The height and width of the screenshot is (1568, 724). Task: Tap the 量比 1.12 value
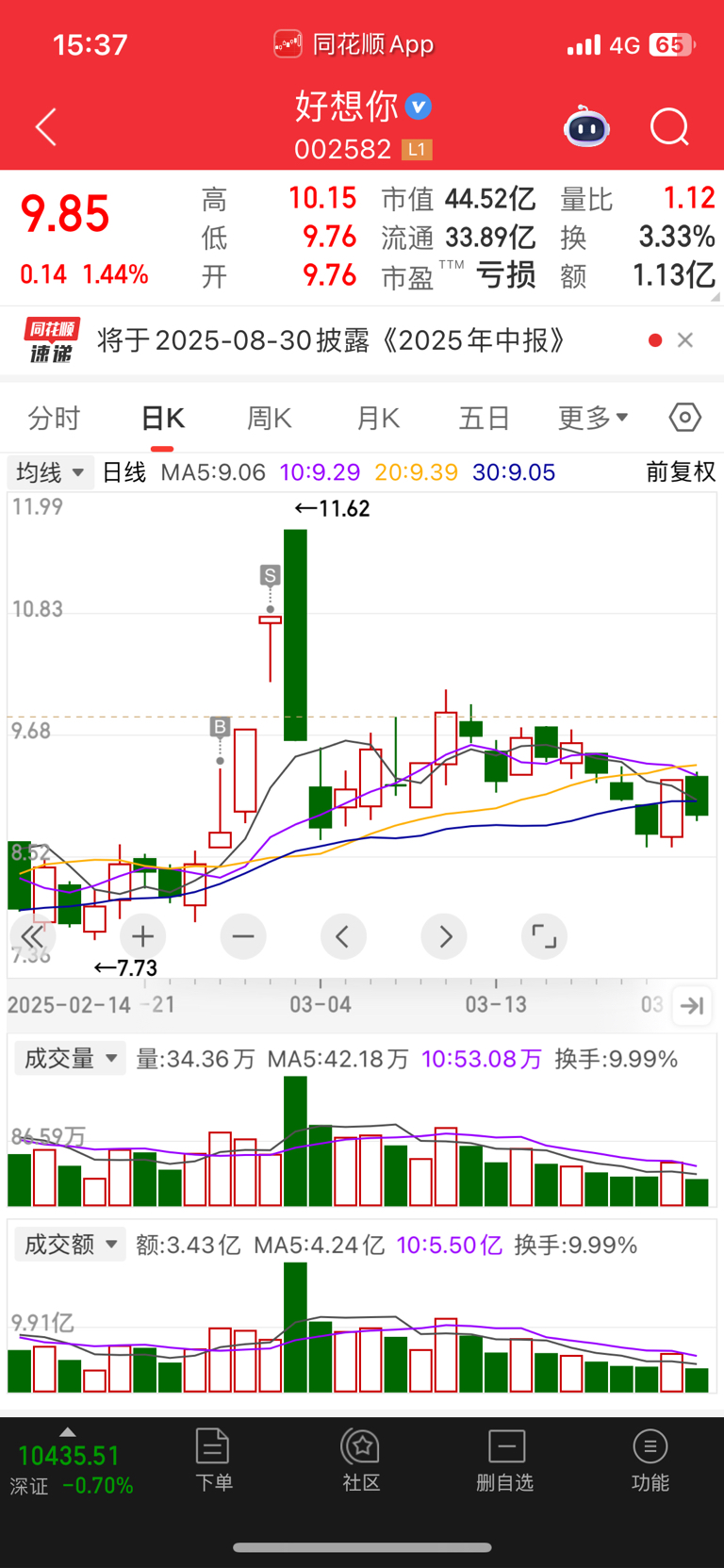689,199
